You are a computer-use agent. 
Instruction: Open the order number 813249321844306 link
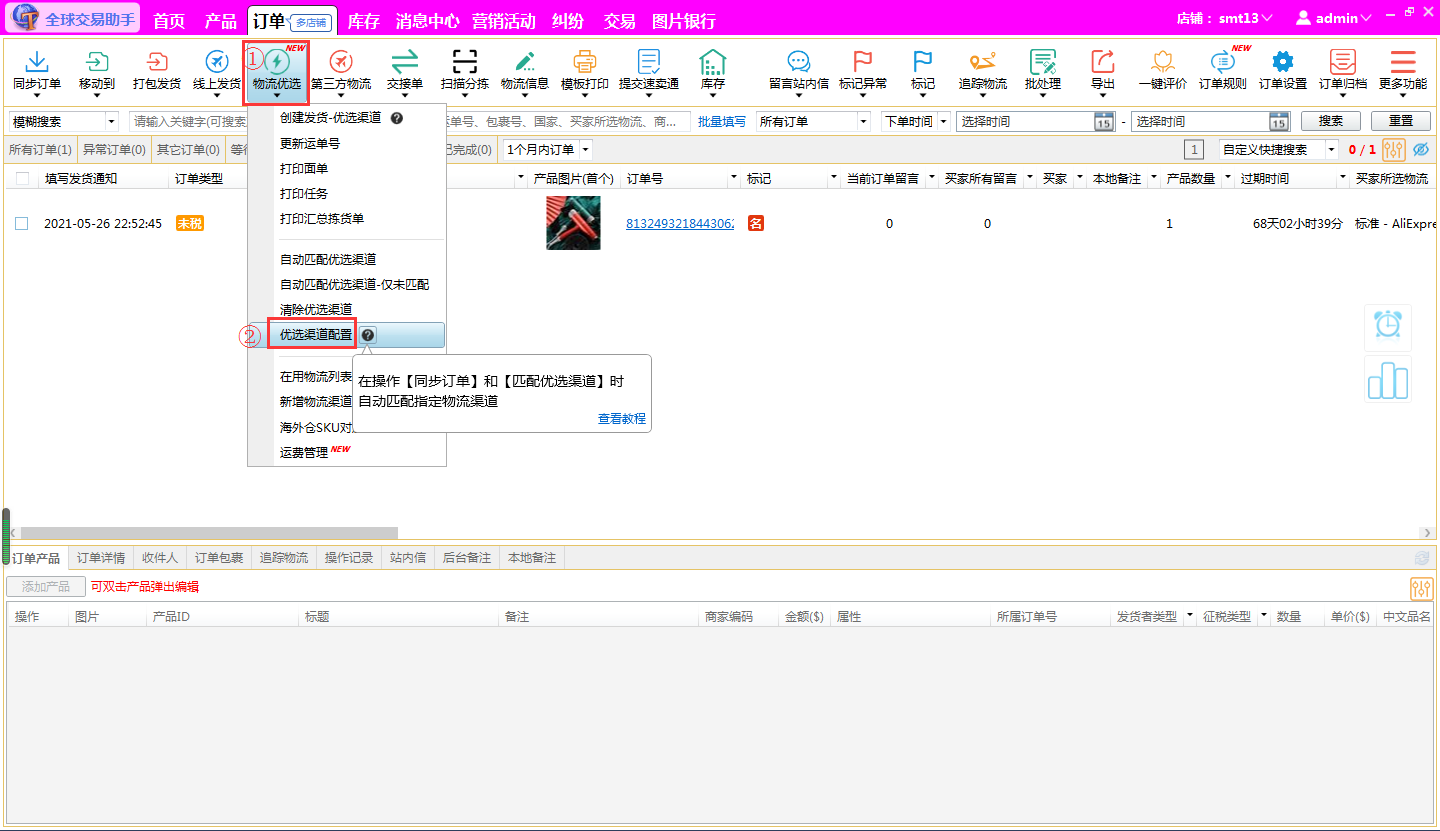pos(680,224)
